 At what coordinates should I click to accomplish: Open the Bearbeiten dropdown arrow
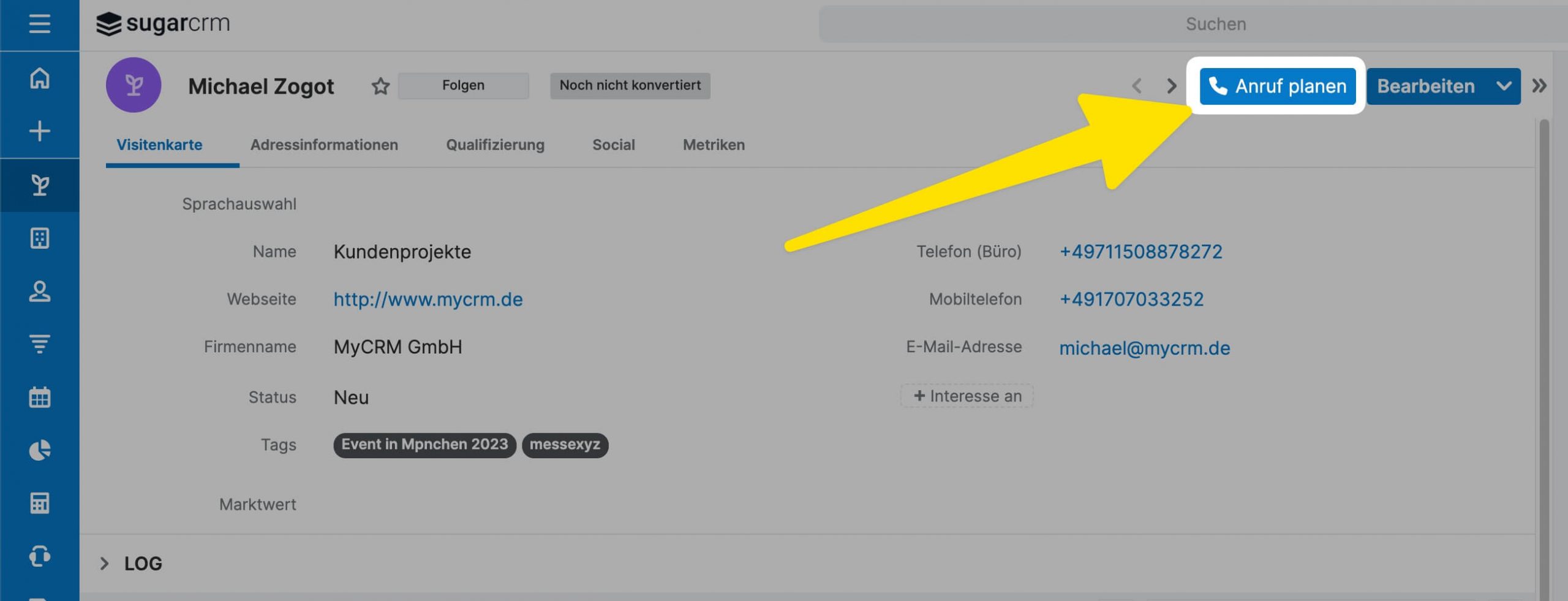(1504, 86)
